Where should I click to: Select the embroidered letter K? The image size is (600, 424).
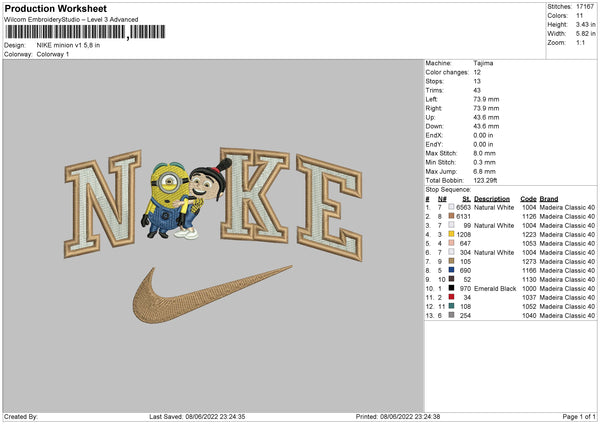[x=254, y=195]
